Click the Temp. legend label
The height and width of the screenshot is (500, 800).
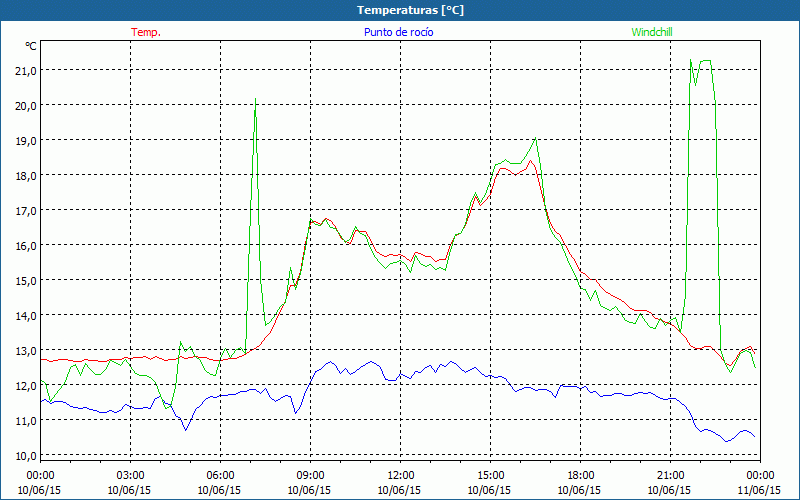(x=146, y=32)
